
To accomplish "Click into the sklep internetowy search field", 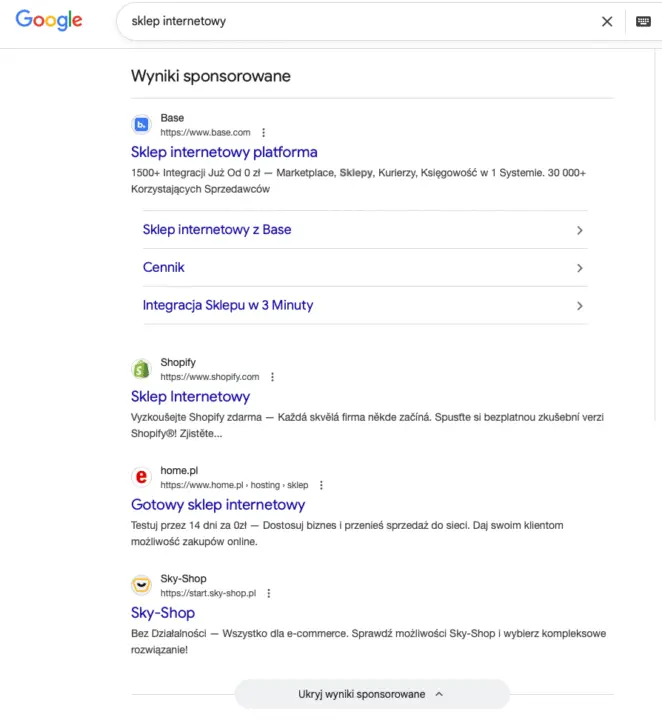I will click(x=350, y=21).
